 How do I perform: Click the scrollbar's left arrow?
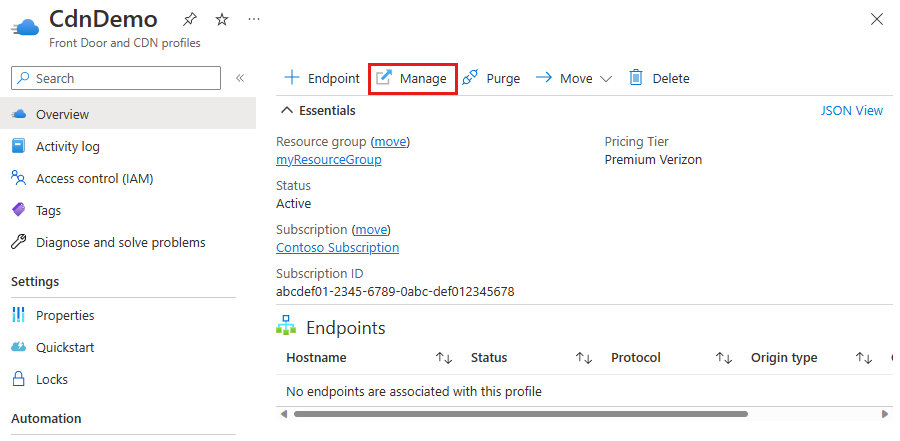[x=283, y=413]
